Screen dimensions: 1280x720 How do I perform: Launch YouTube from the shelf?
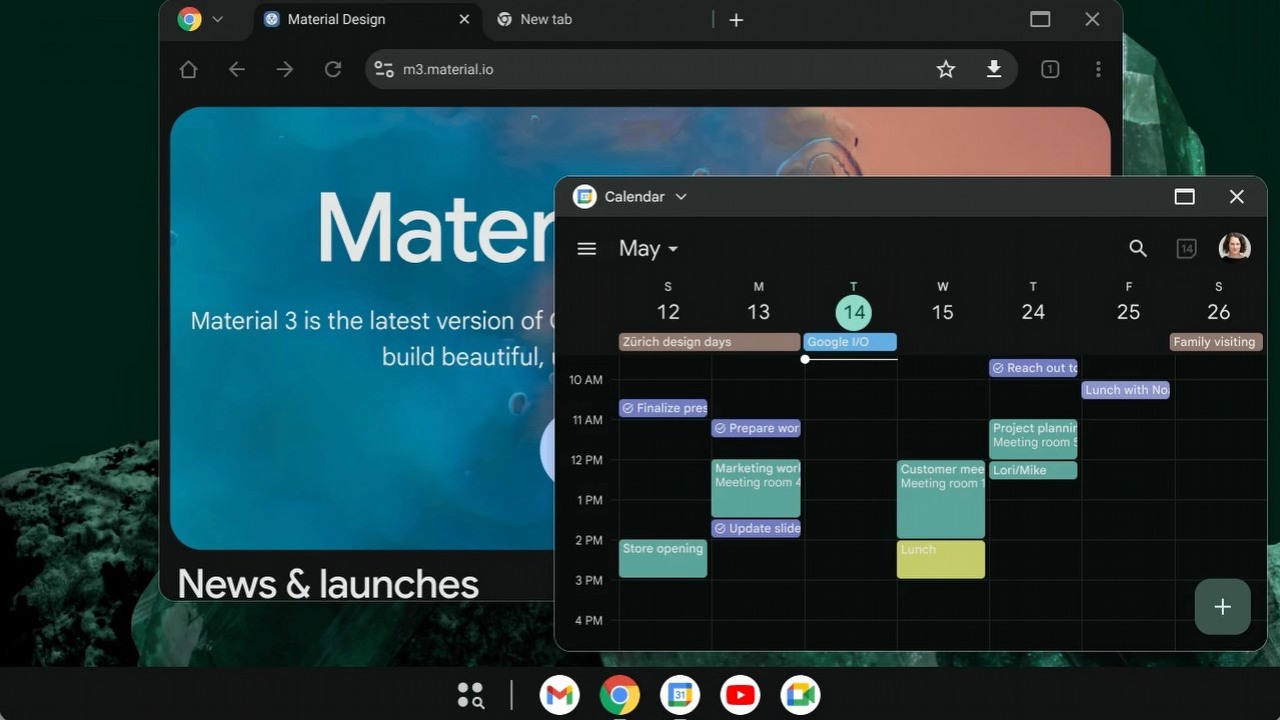click(x=740, y=695)
